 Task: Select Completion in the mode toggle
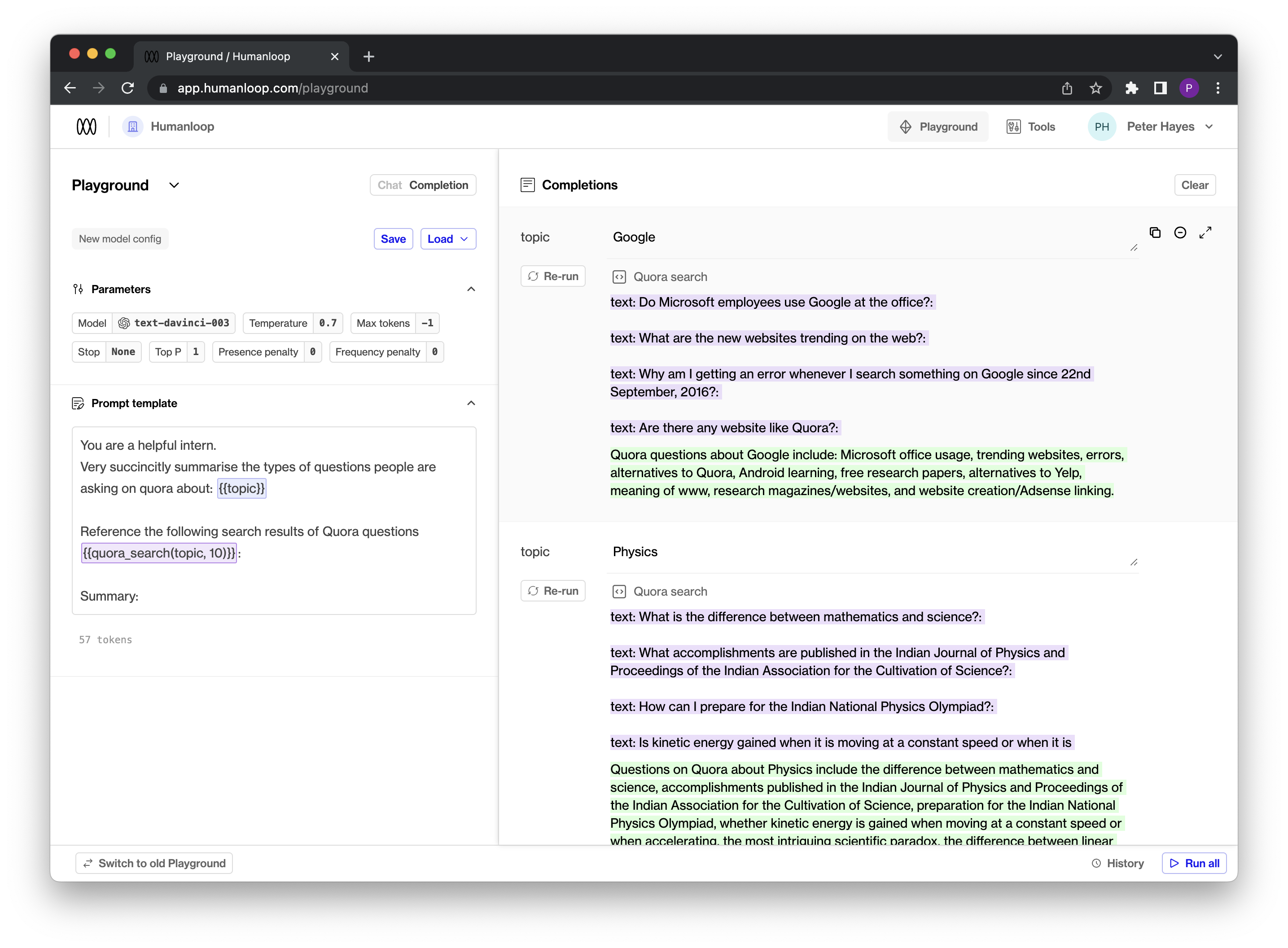438,185
